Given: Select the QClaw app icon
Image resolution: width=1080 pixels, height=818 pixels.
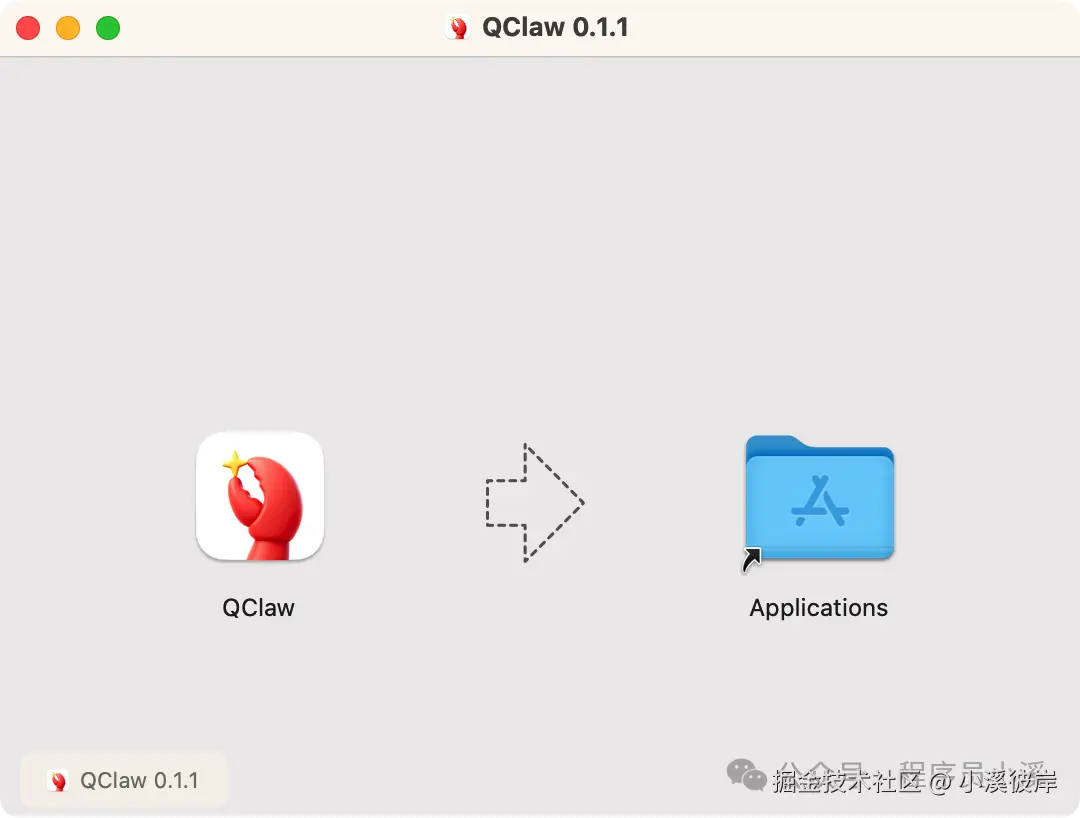Looking at the screenshot, I should pos(260,496).
